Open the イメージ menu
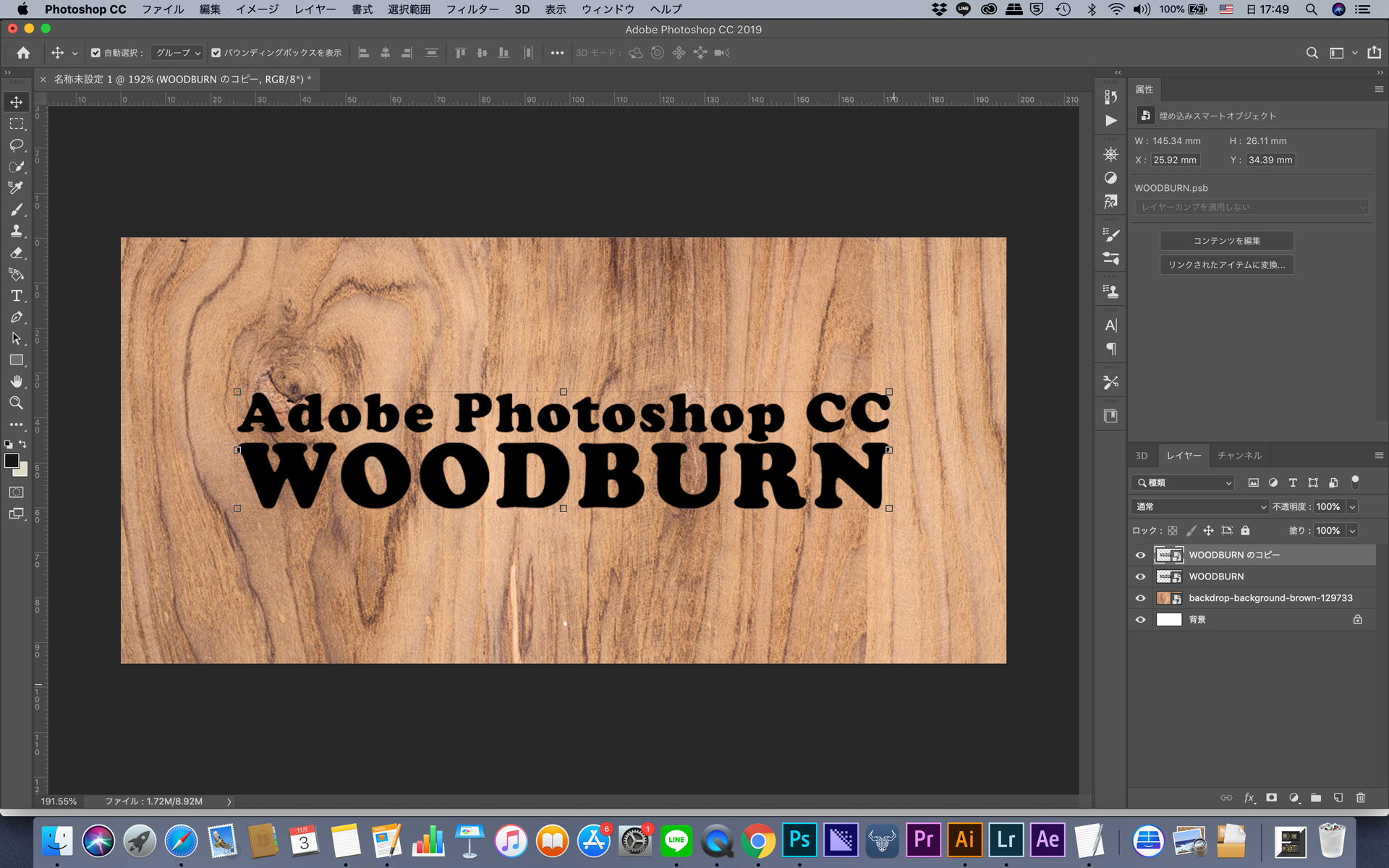The height and width of the screenshot is (868, 1389). tap(257, 9)
